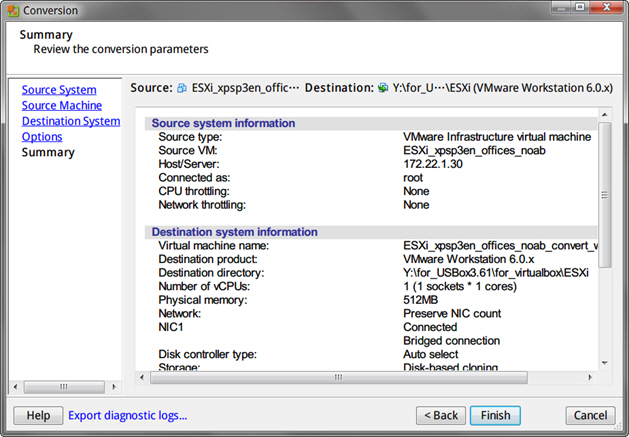Image resolution: width=629 pixels, height=437 pixels.
Task: Click the destination icon beside Destination label
Action: pos(383,89)
